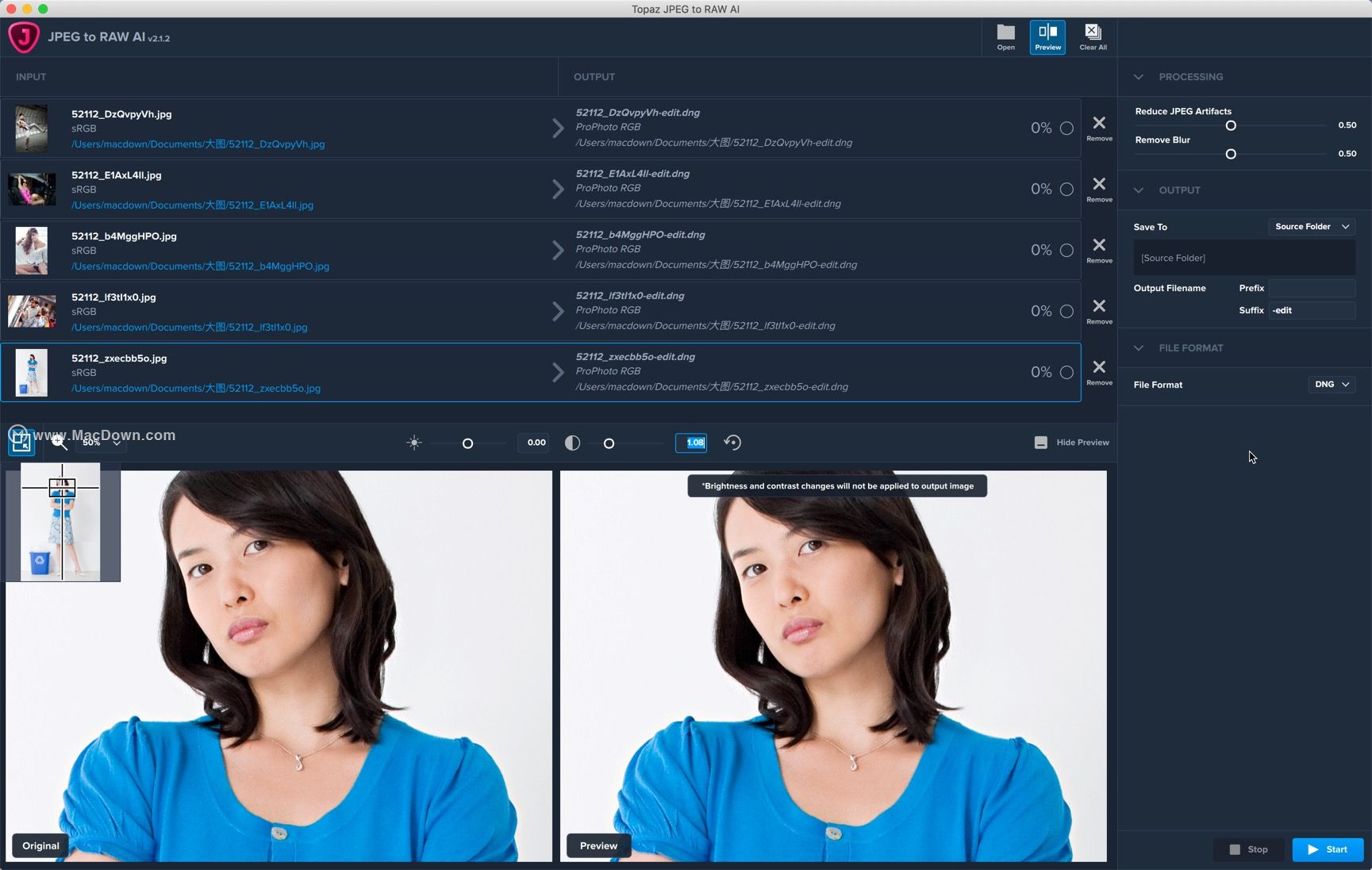The image size is (1372, 870).
Task: Click the reset brightness and contrast icon
Action: pos(732,443)
